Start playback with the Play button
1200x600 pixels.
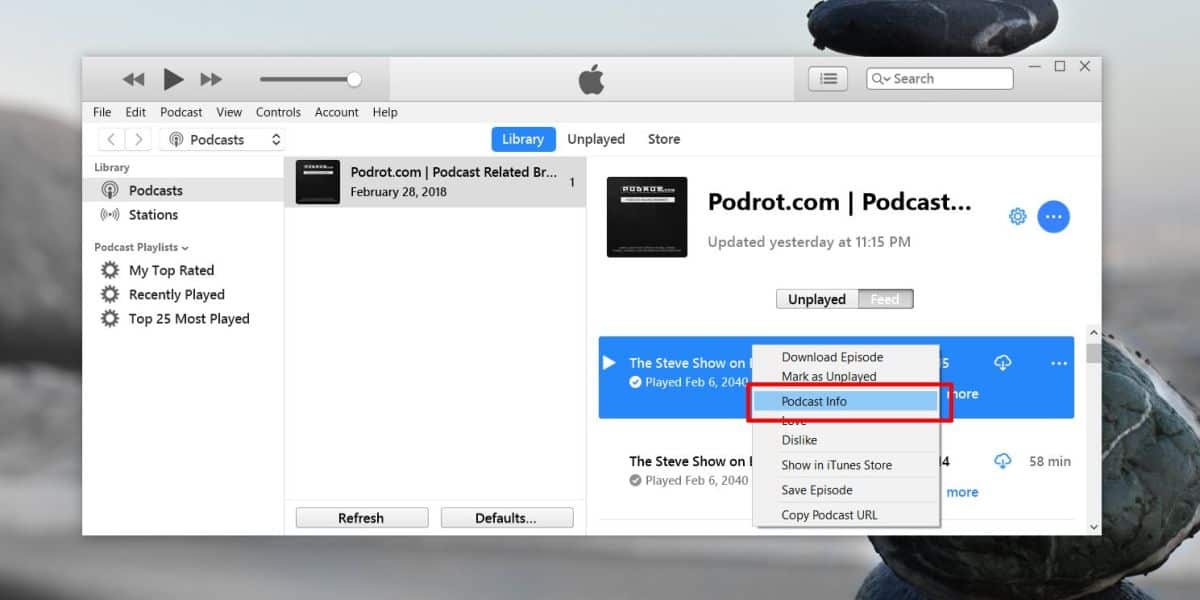[173, 79]
